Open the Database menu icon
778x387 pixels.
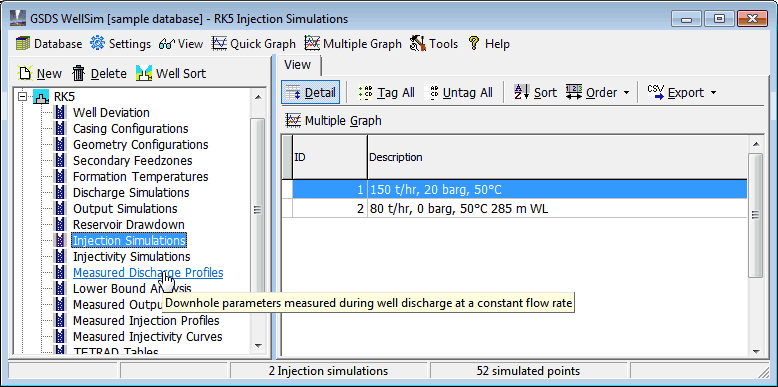tap(23, 44)
